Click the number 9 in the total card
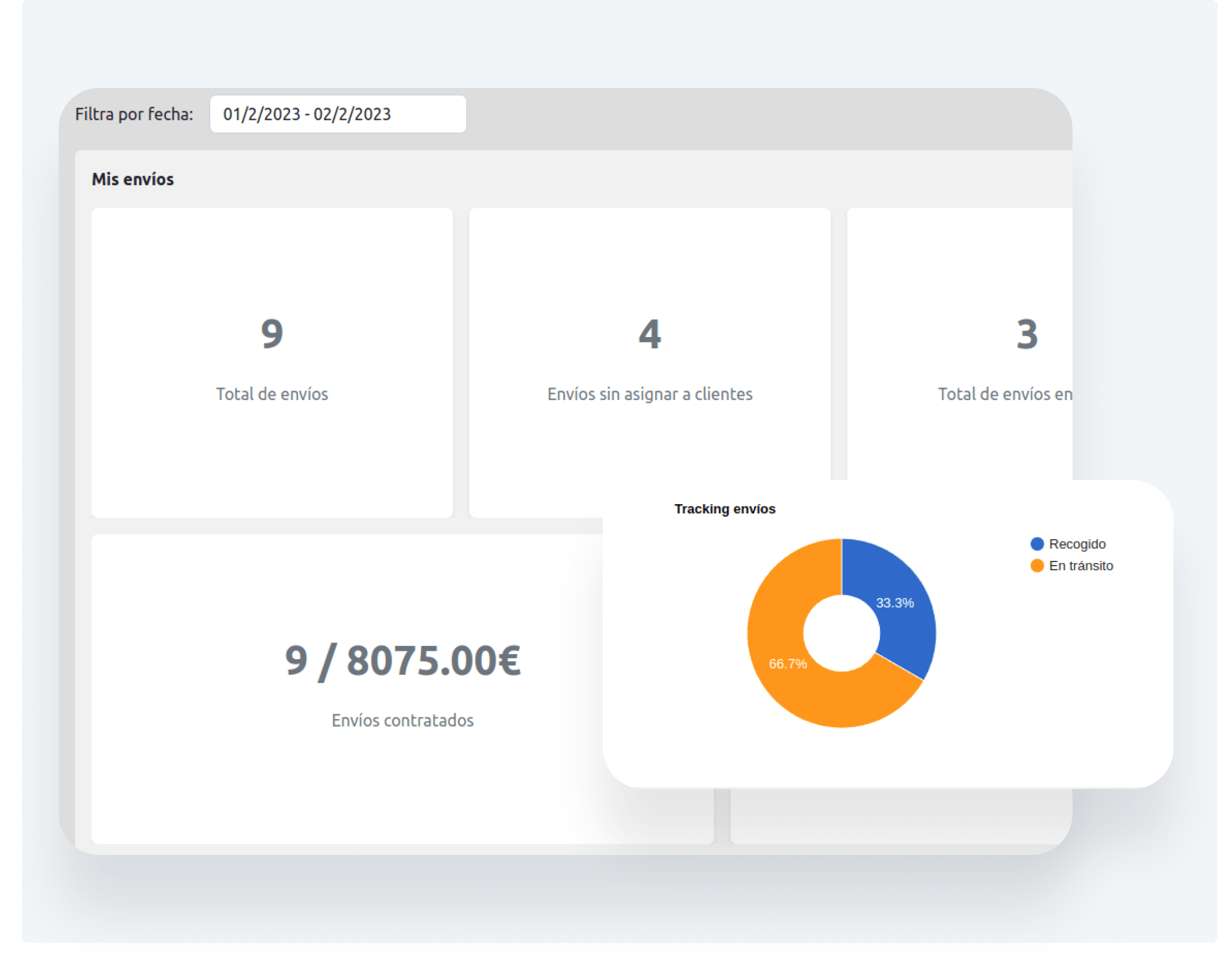The height and width of the screenshot is (972, 1232). pos(272,333)
